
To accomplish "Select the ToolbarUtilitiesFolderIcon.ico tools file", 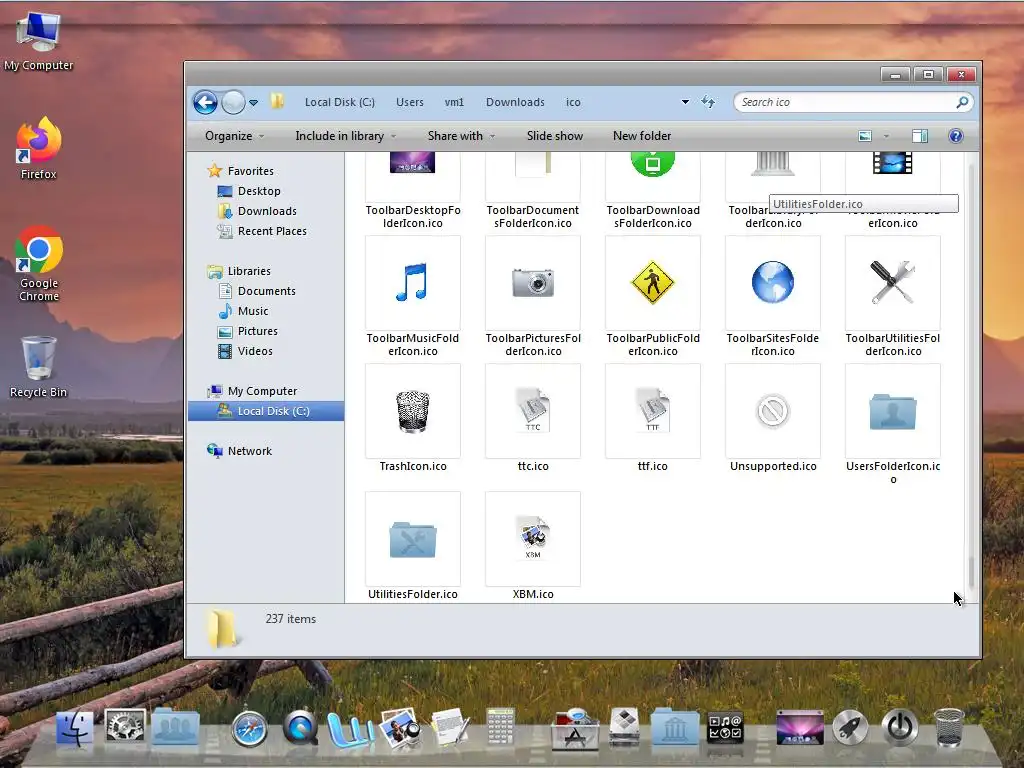I will (893, 296).
